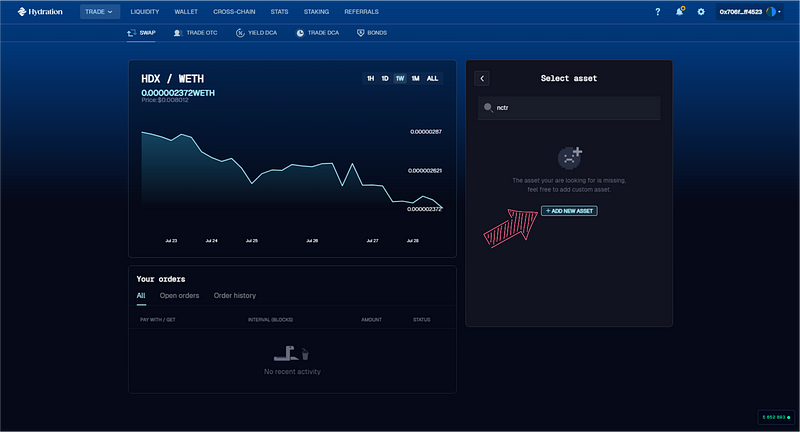Click the STATUS column header
800x432 pixels.
421,320
